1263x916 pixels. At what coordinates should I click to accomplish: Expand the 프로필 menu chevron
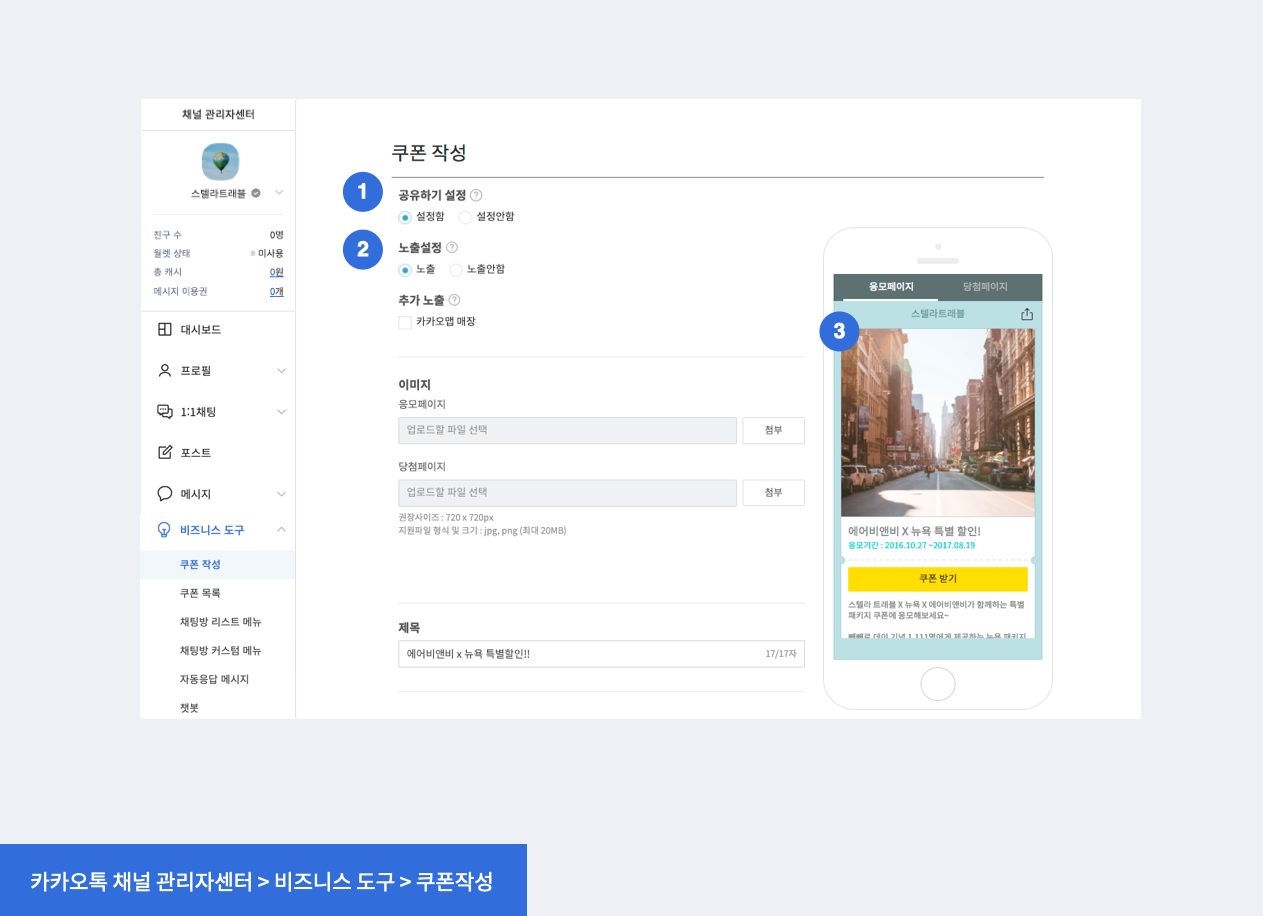pos(281,371)
